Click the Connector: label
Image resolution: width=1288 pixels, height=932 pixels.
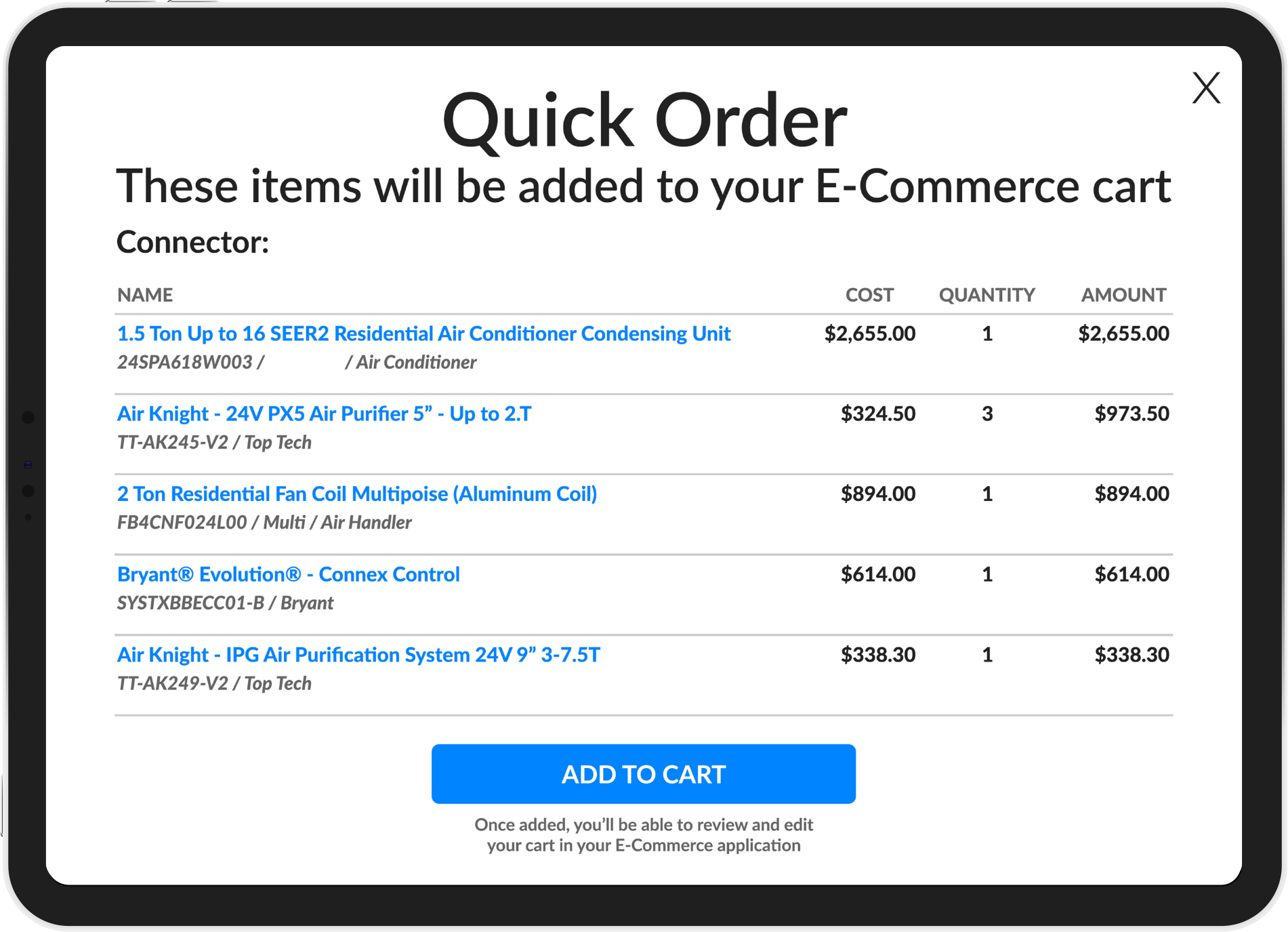(x=192, y=242)
